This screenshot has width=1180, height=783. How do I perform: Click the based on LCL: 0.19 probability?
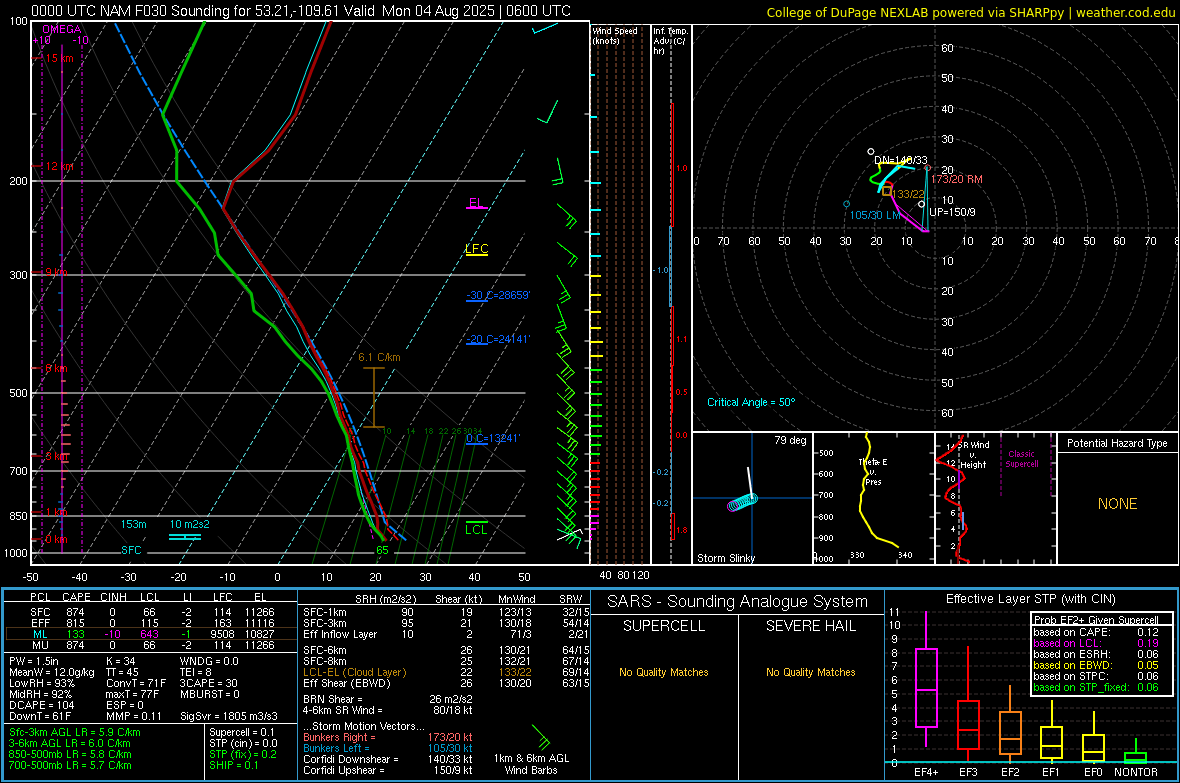(x=1096, y=643)
